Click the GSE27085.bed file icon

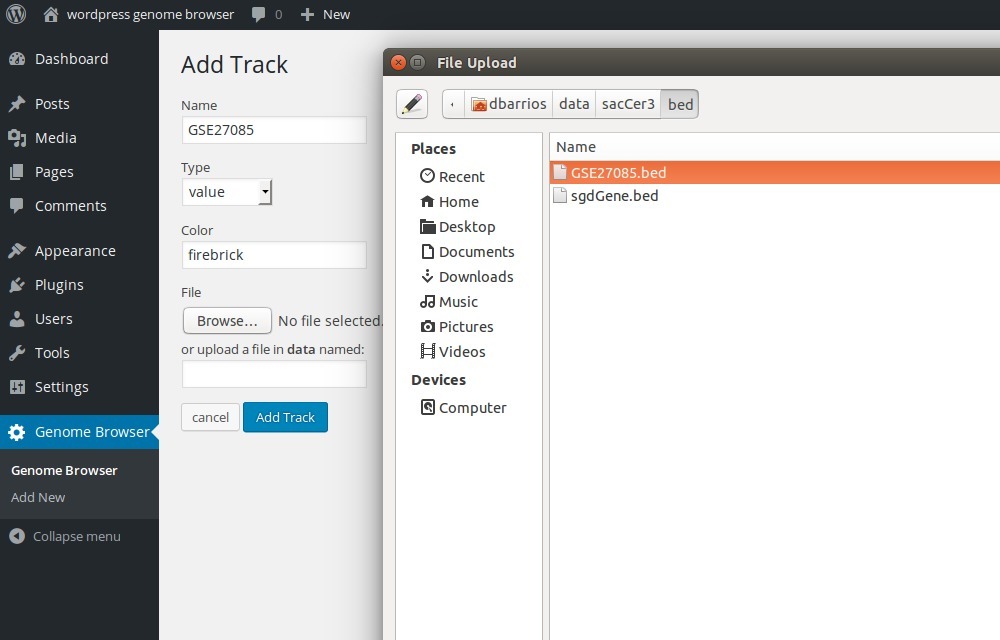click(x=560, y=172)
